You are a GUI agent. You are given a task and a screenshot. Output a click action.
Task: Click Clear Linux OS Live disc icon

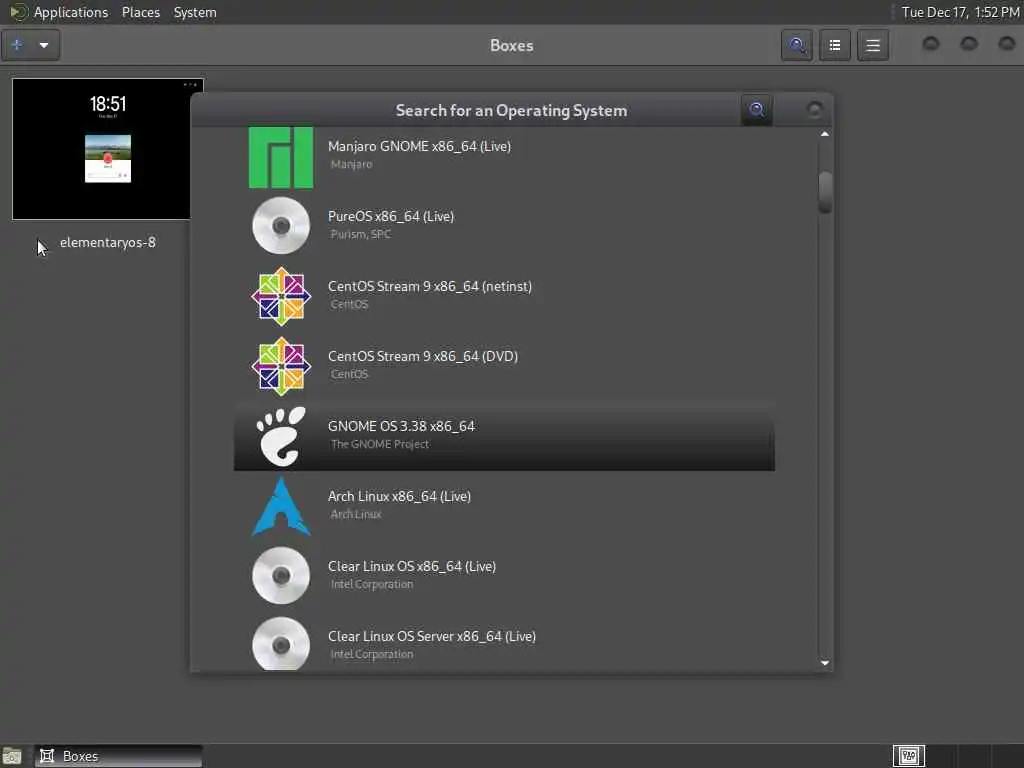(281, 575)
